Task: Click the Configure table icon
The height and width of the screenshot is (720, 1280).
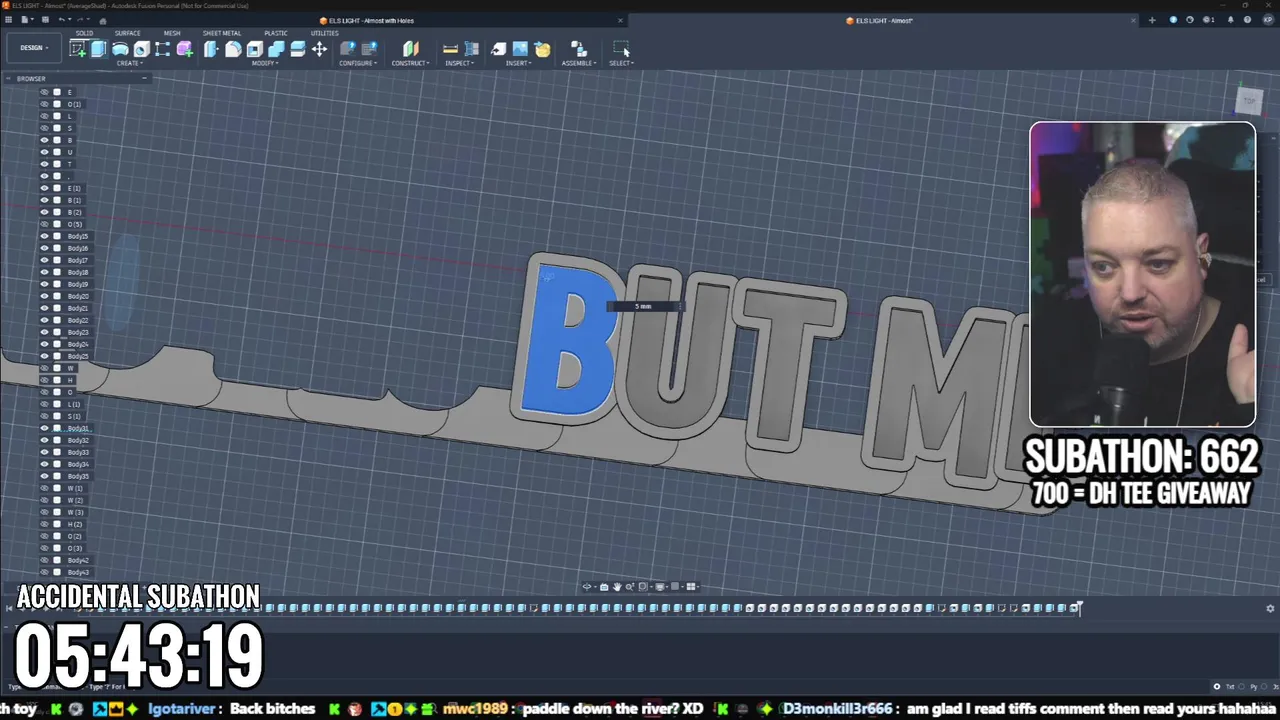Action: pos(369,49)
